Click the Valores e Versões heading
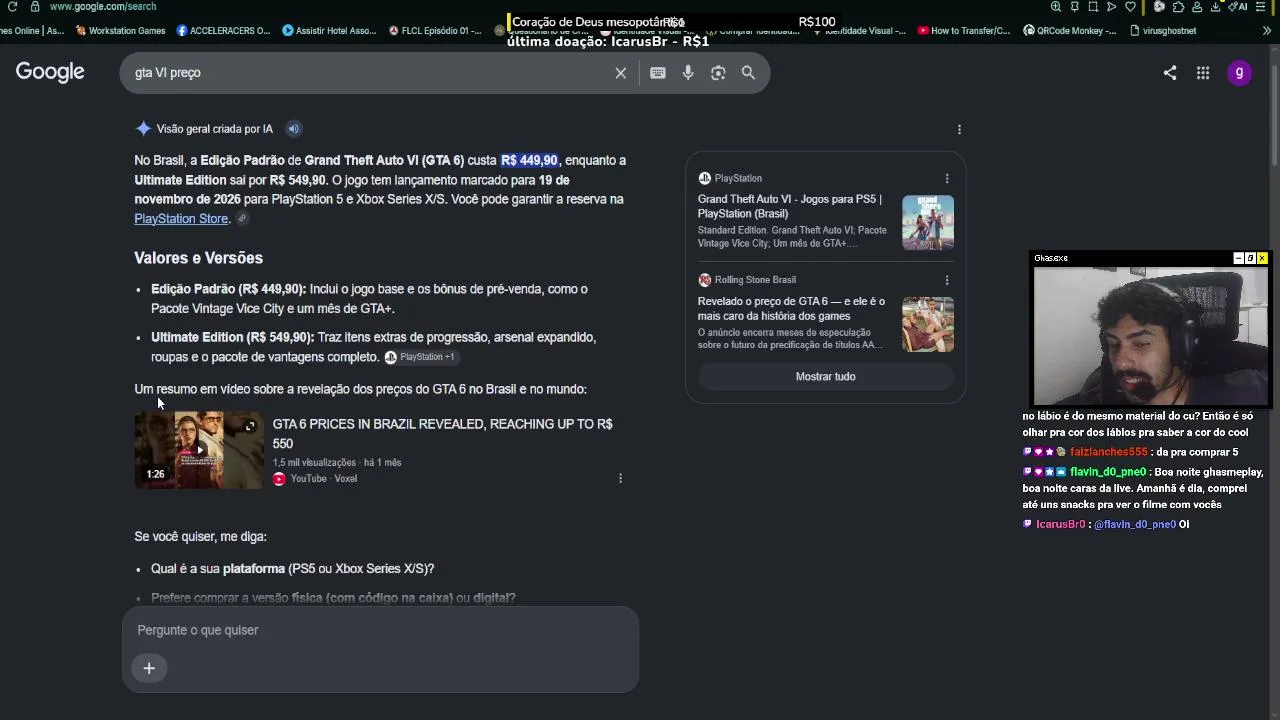 199,258
